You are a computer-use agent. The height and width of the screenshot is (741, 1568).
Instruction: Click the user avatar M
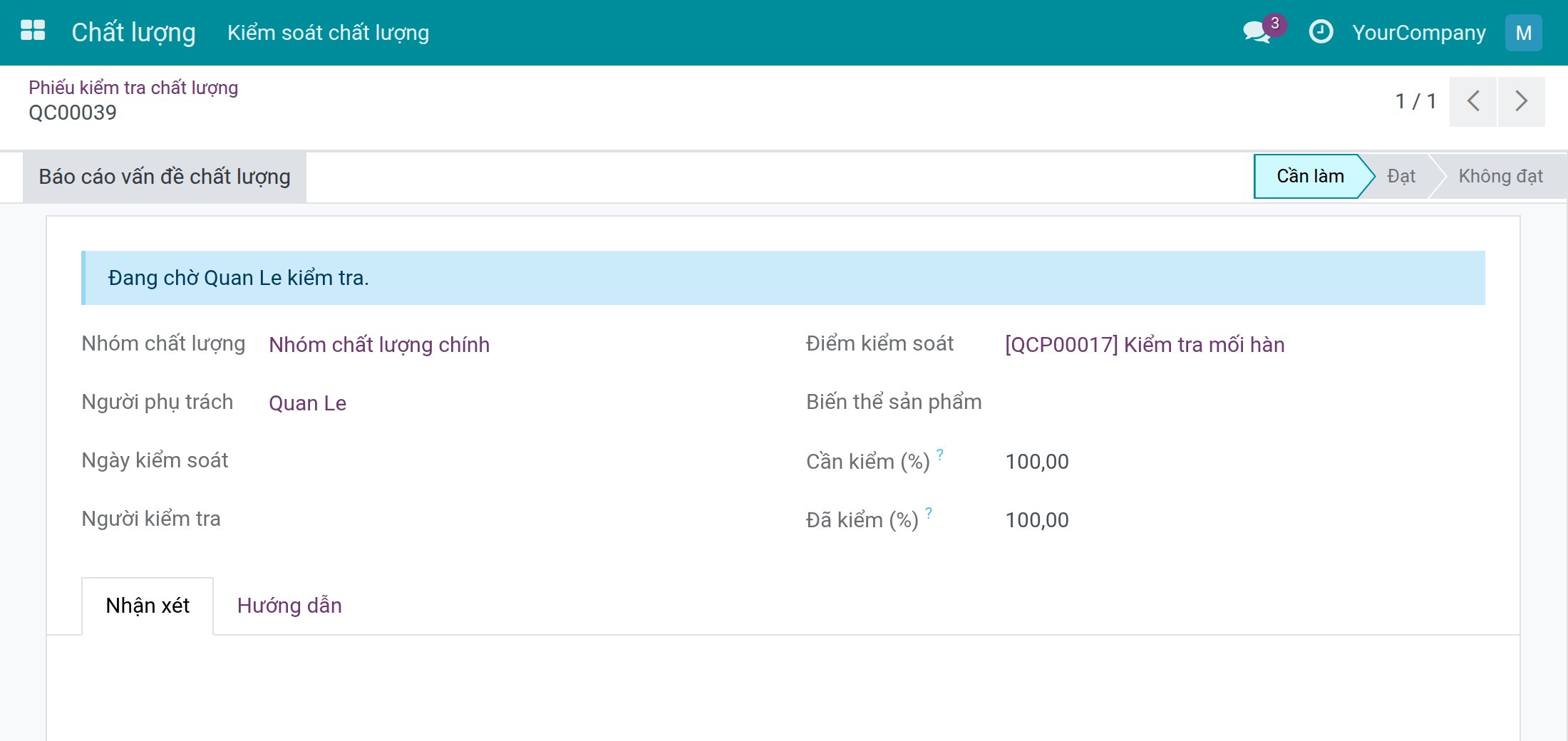click(1523, 33)
